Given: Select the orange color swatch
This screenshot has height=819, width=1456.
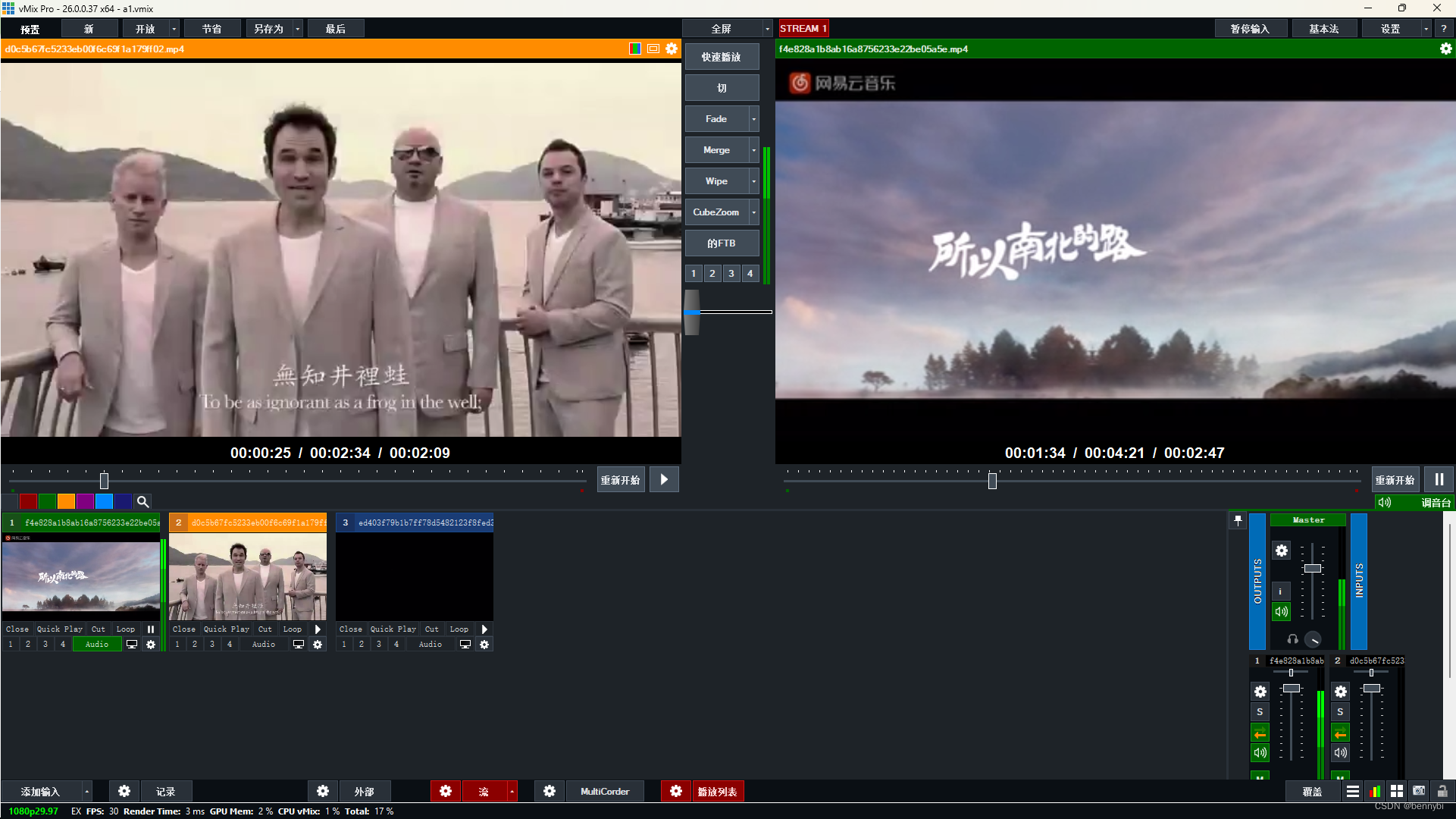Looking at the screenshot, I should (x=66, y=501).
